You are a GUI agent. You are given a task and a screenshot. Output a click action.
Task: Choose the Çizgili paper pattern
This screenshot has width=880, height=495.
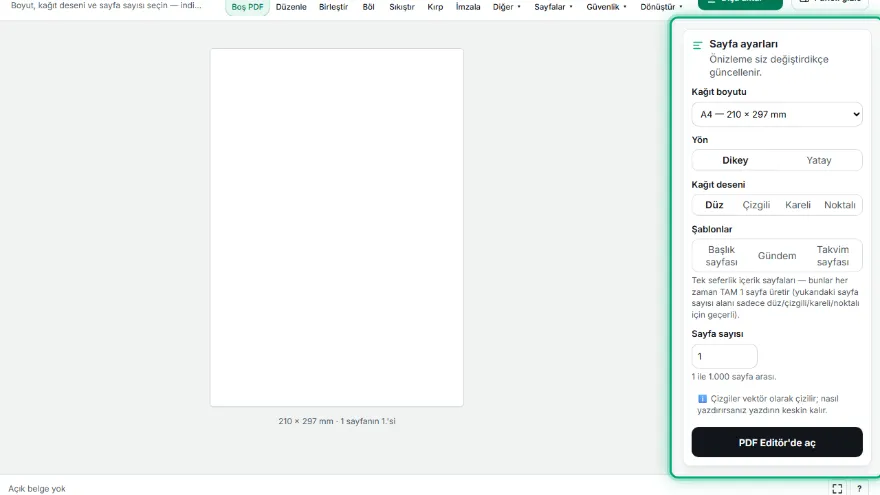(x=756, y=205)
